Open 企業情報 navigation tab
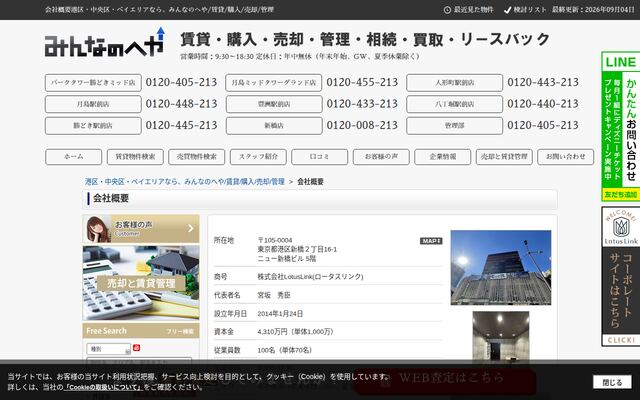The width and height of the screenshot is (640, 400). pos(442,157)
